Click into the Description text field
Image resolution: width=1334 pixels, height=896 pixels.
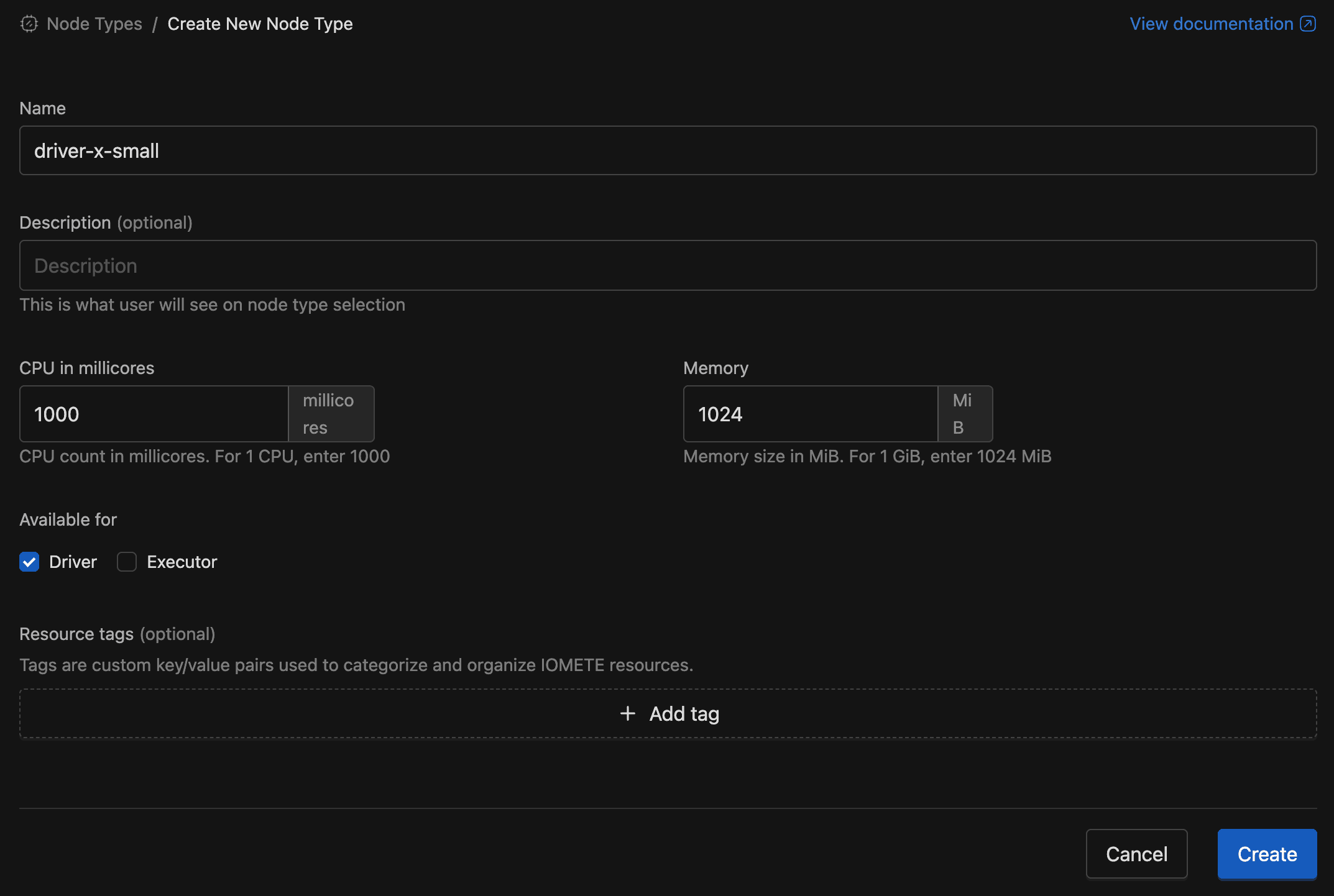point(668,265)
